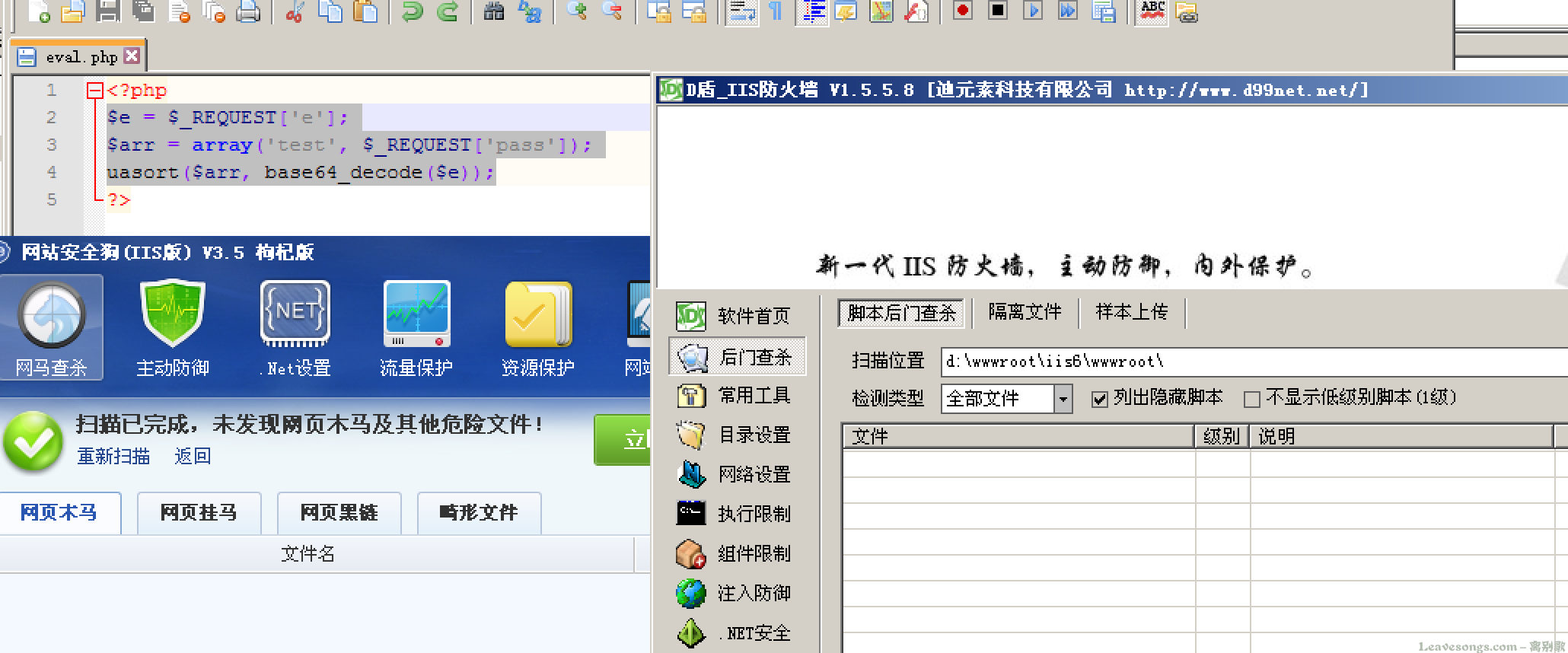Open 网络设置 in D盾 sidebar
The image size is (1568, 653).
tap(735, 475)
